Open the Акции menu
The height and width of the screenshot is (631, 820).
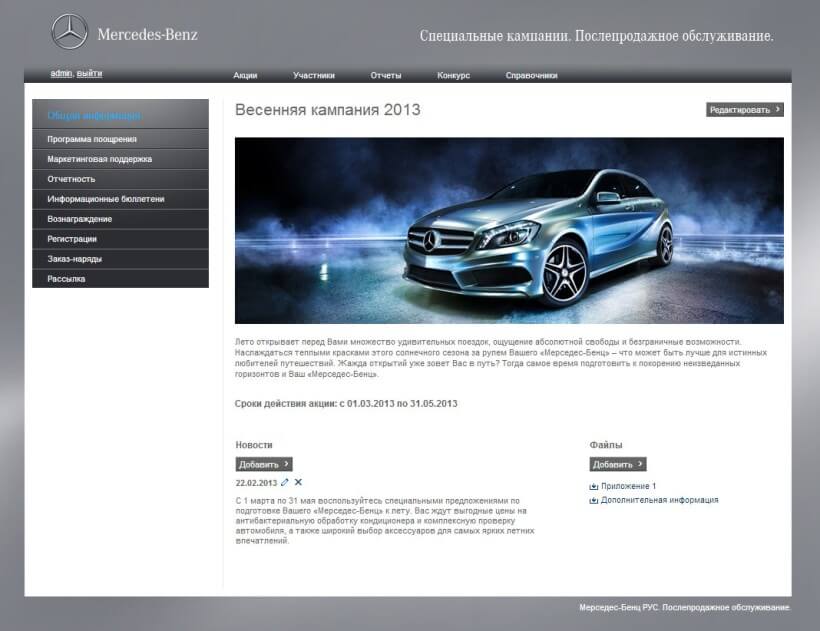coord(245,75)
